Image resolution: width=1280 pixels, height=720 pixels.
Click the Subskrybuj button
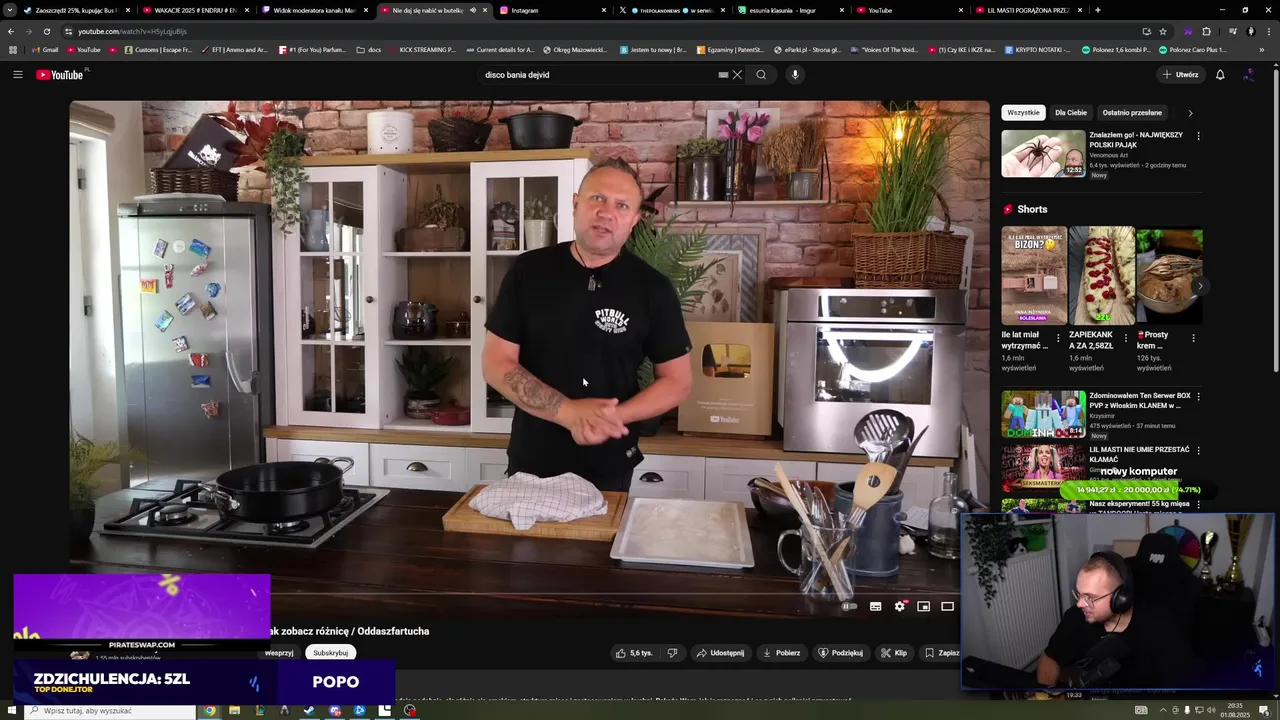click(331, 653)
